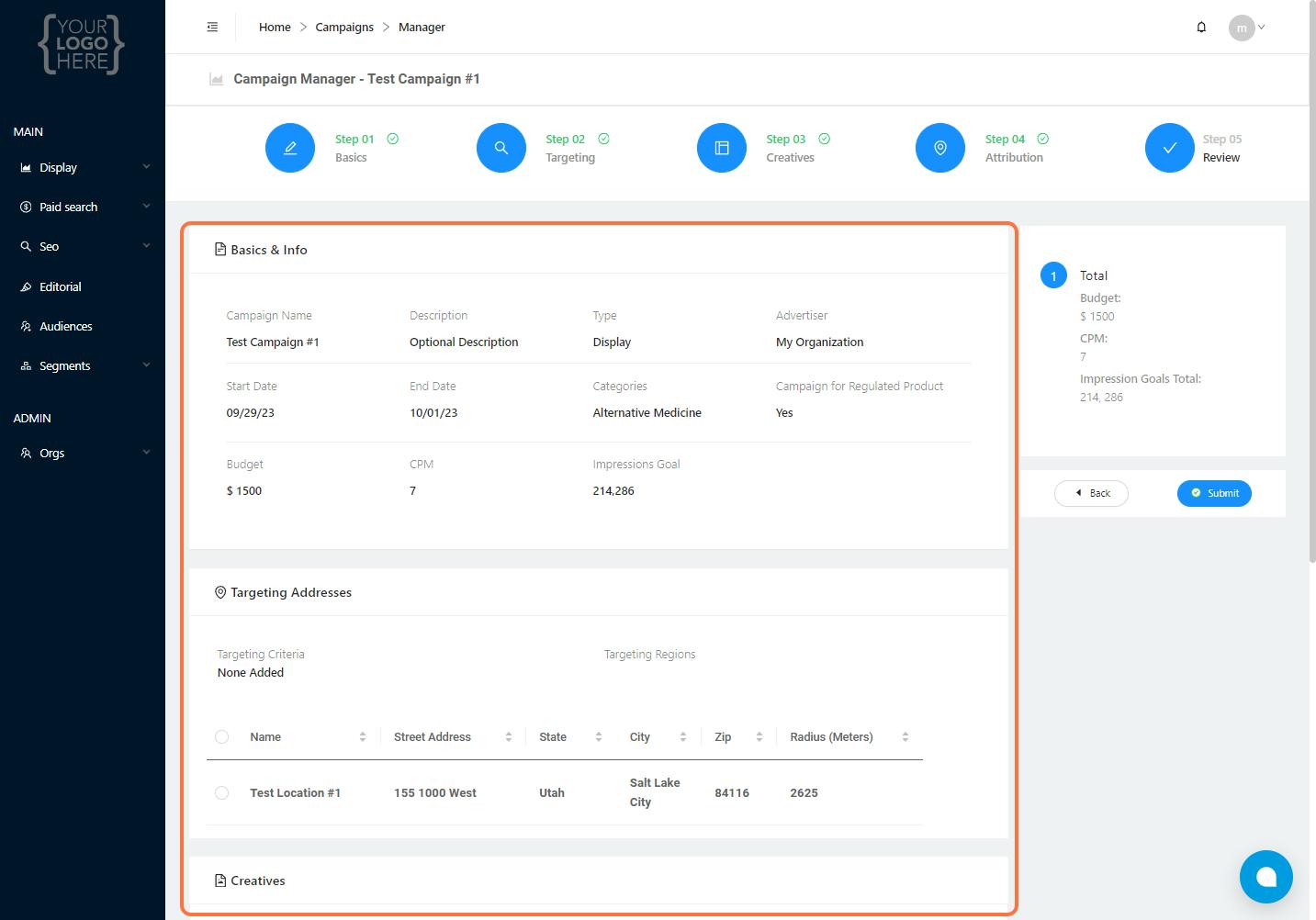The height and width of the screenshot is (920, 1316).
Task: Open the Orgs menu label
Action: [51, 453]
